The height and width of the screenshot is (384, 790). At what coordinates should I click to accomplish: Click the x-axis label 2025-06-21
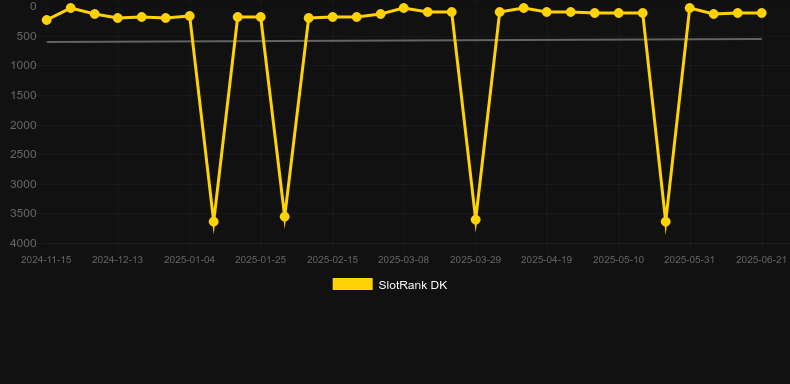761,260
